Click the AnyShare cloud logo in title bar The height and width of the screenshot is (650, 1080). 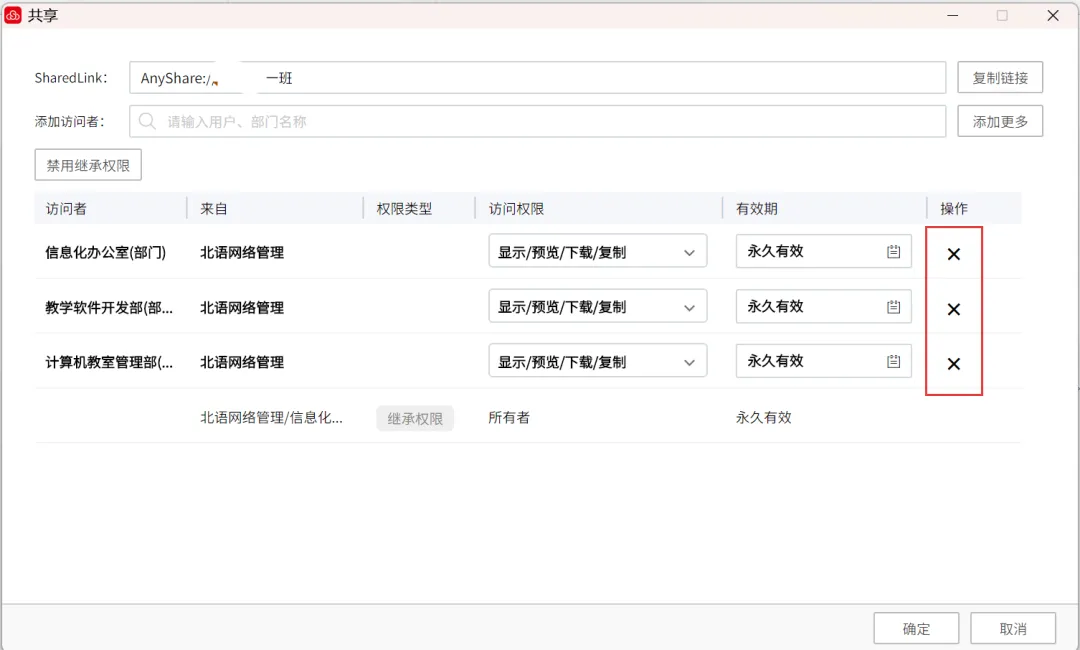tap(13, 14)
